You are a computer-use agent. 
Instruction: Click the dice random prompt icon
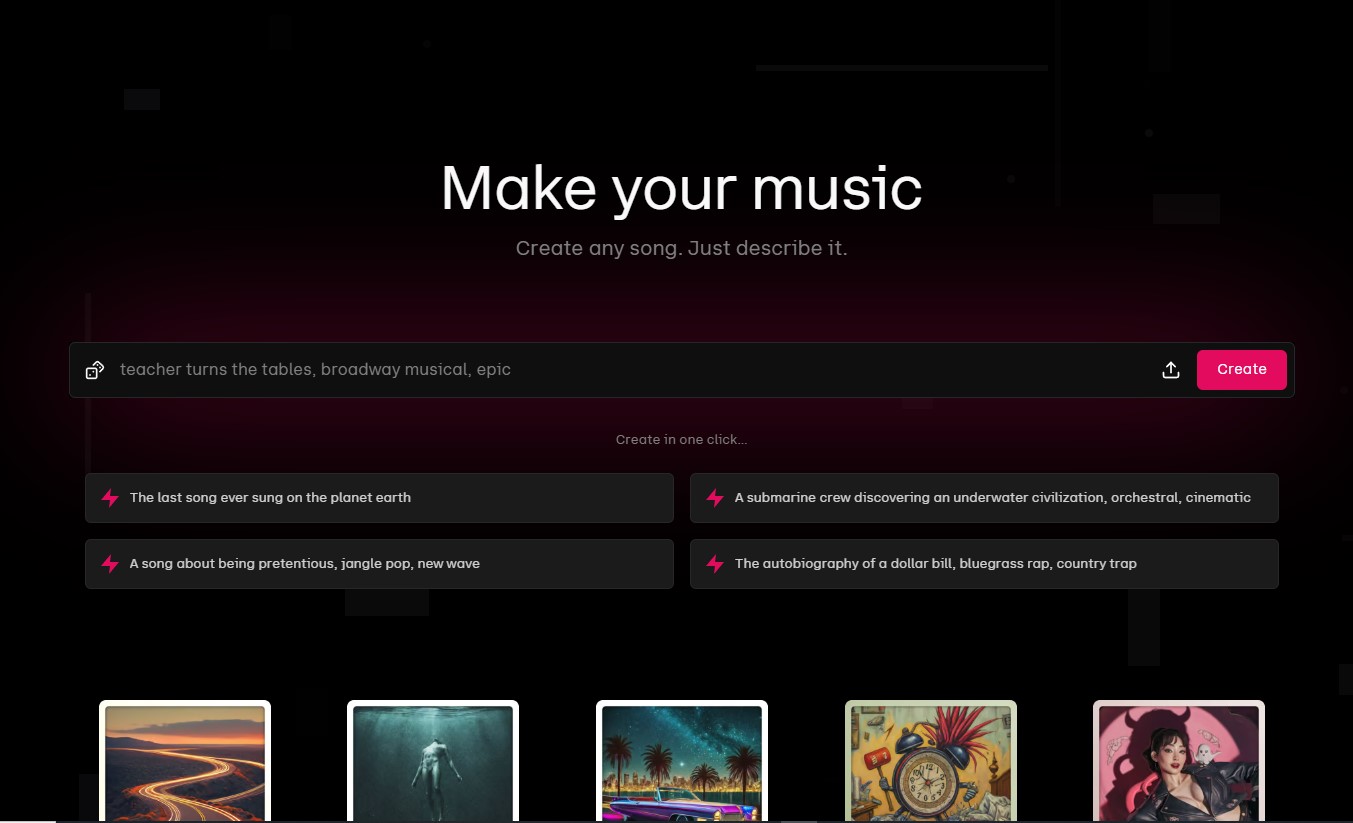click(x=95, y=370)
